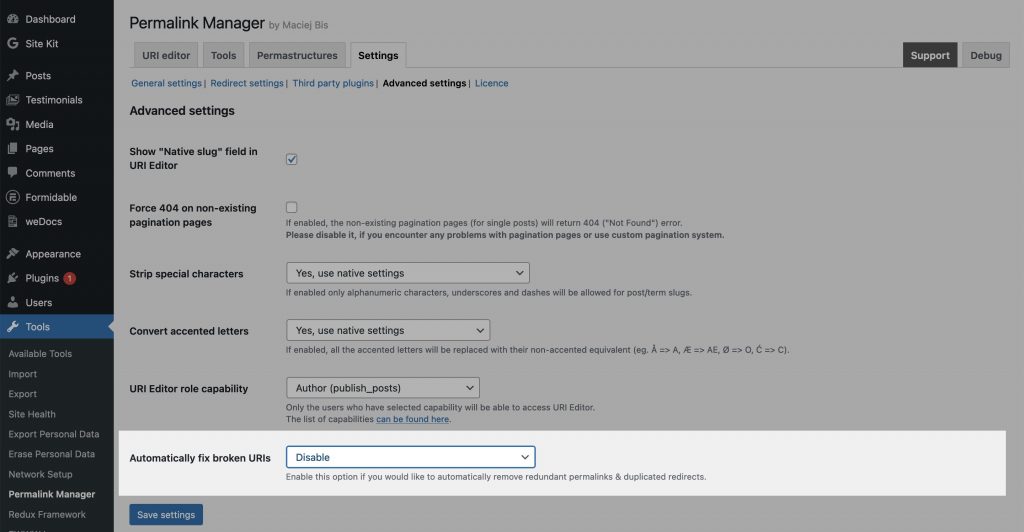Open the Strip special characters dropdown
Screen dimensions: 1024x532
(x=408, y=273)
